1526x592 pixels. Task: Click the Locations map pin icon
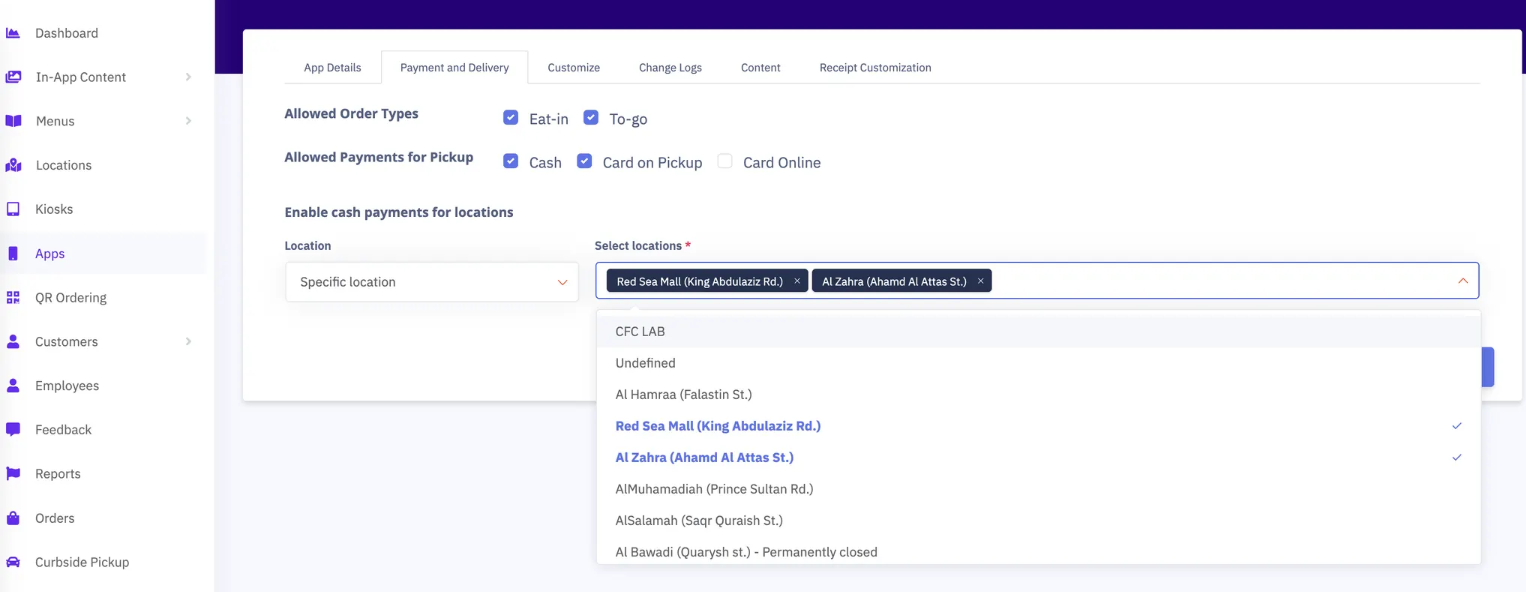click(13, 165)
